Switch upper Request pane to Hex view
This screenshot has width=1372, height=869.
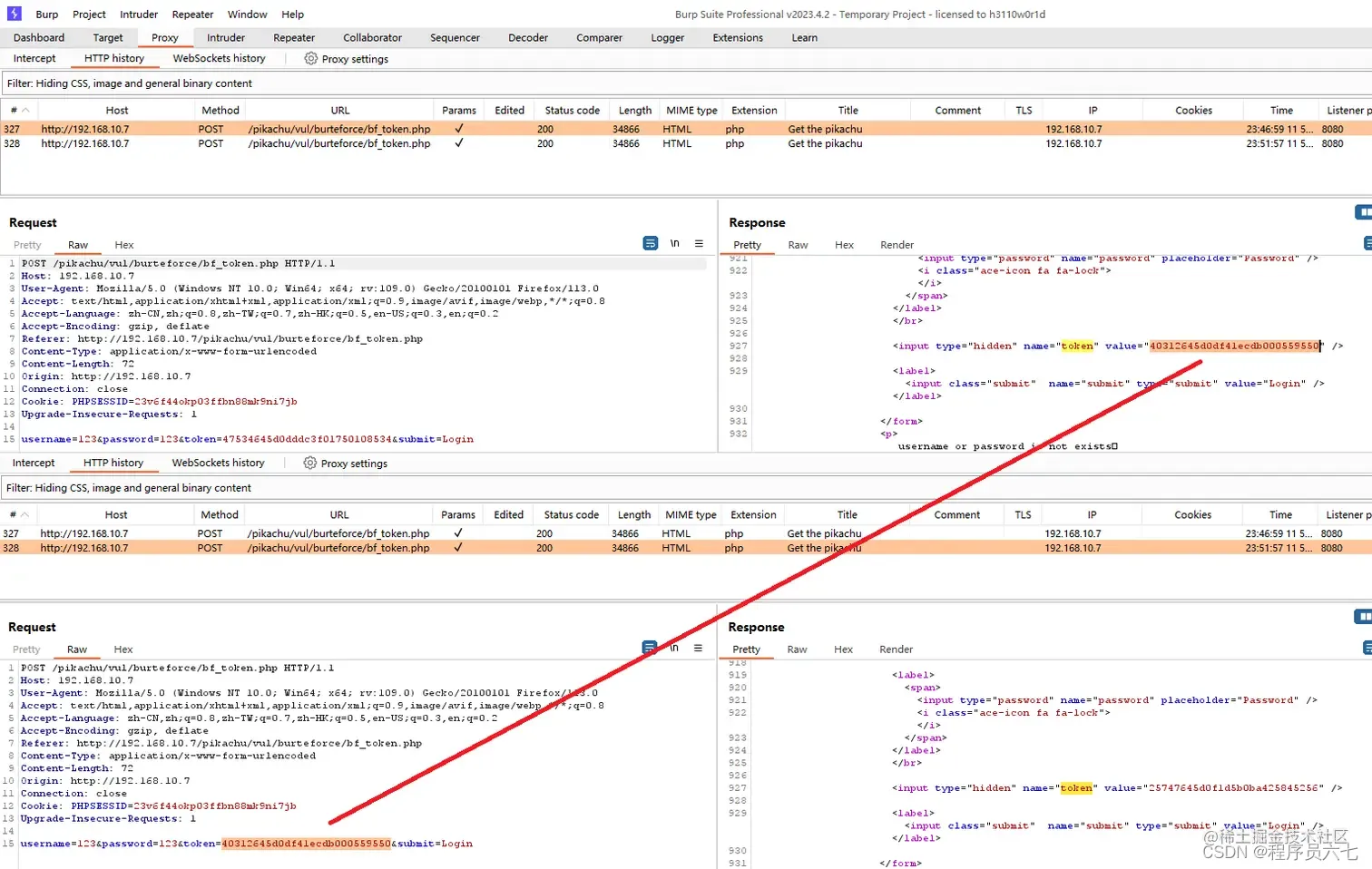[x=124, y=245]
